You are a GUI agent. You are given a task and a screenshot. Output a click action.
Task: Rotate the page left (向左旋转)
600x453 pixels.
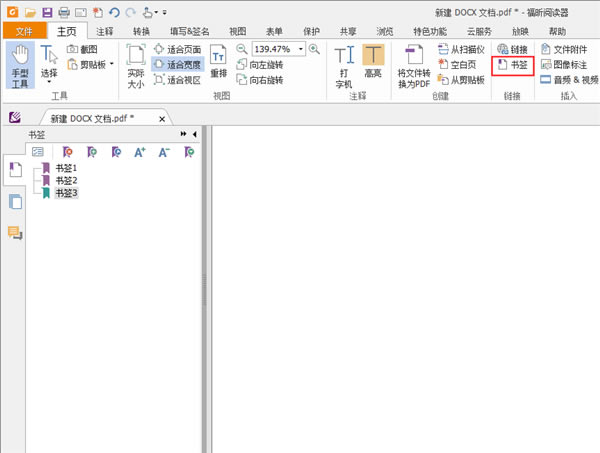(x=260, y=65)
